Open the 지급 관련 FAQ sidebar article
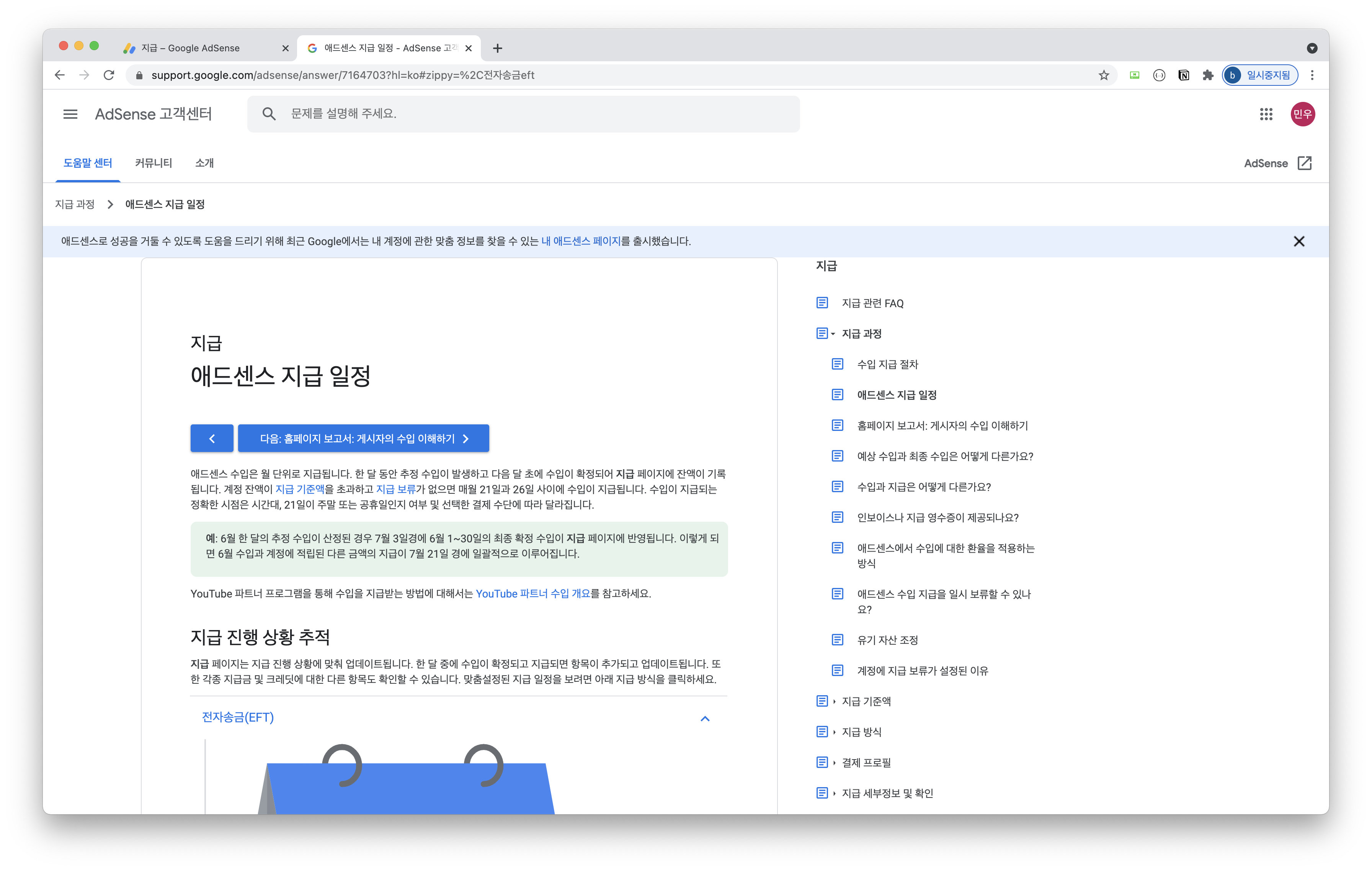Screen dimensions: 1372x871 click(x=872, y=303)
